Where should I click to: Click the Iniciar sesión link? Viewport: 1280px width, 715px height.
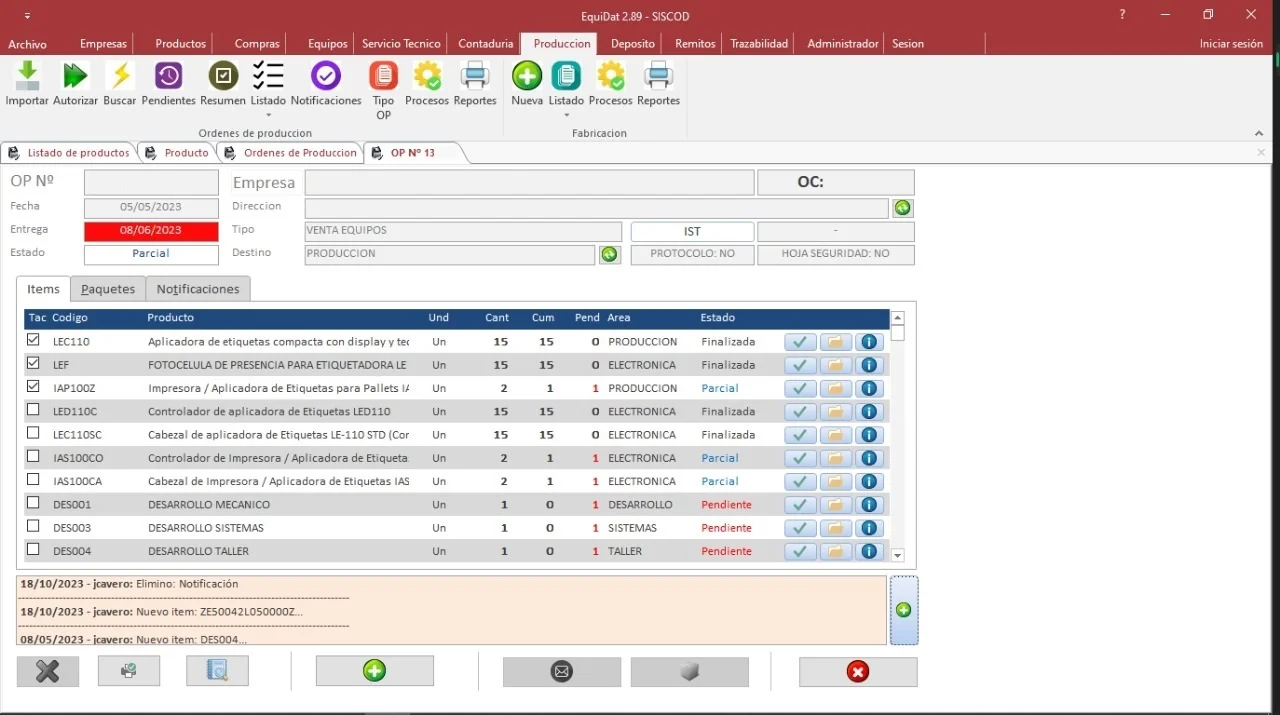click(1231, 44)
